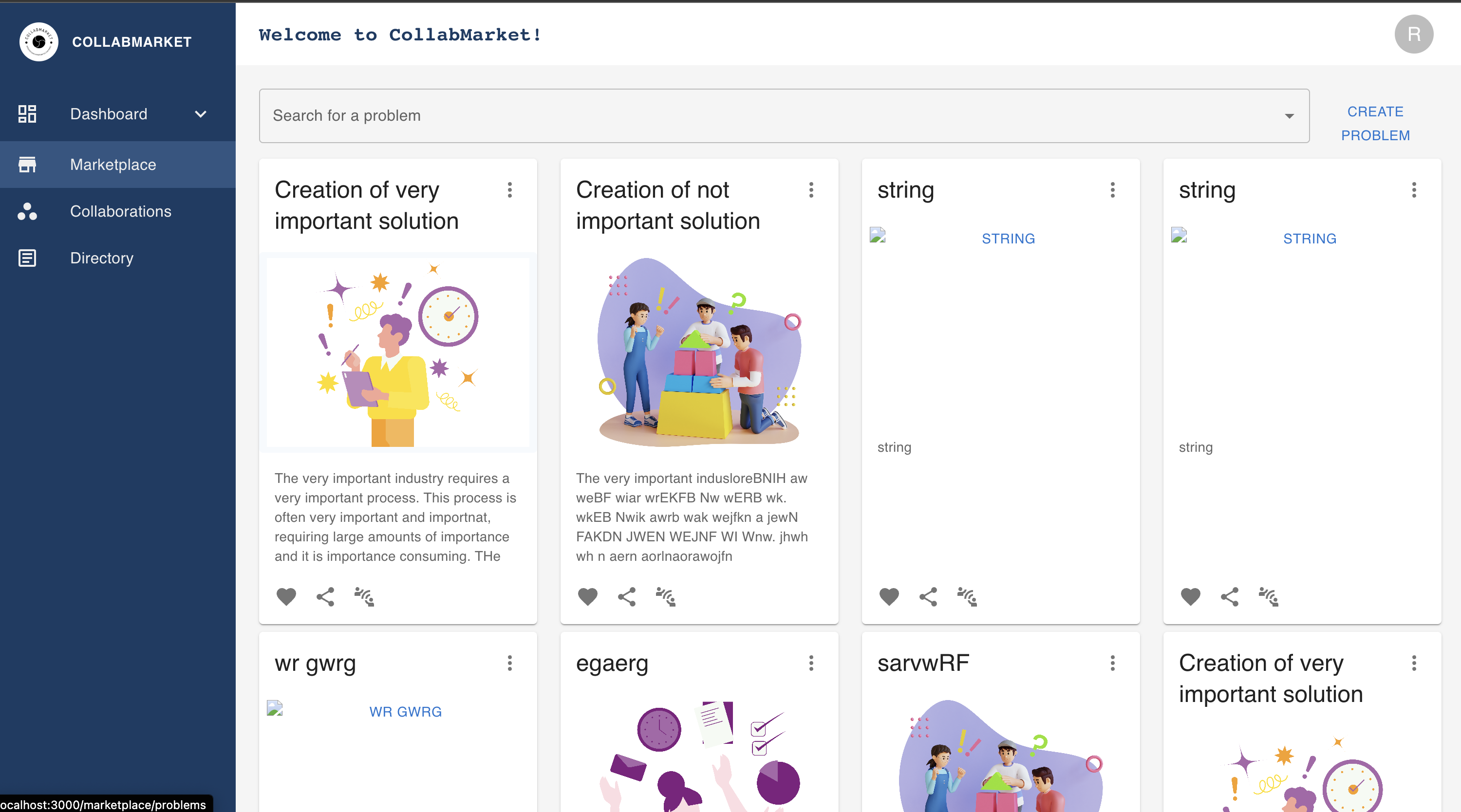The height and width of the screenshot is (812, 1461).
Task: Click the Collaborations sidebar icon
Action: [27, 211]
